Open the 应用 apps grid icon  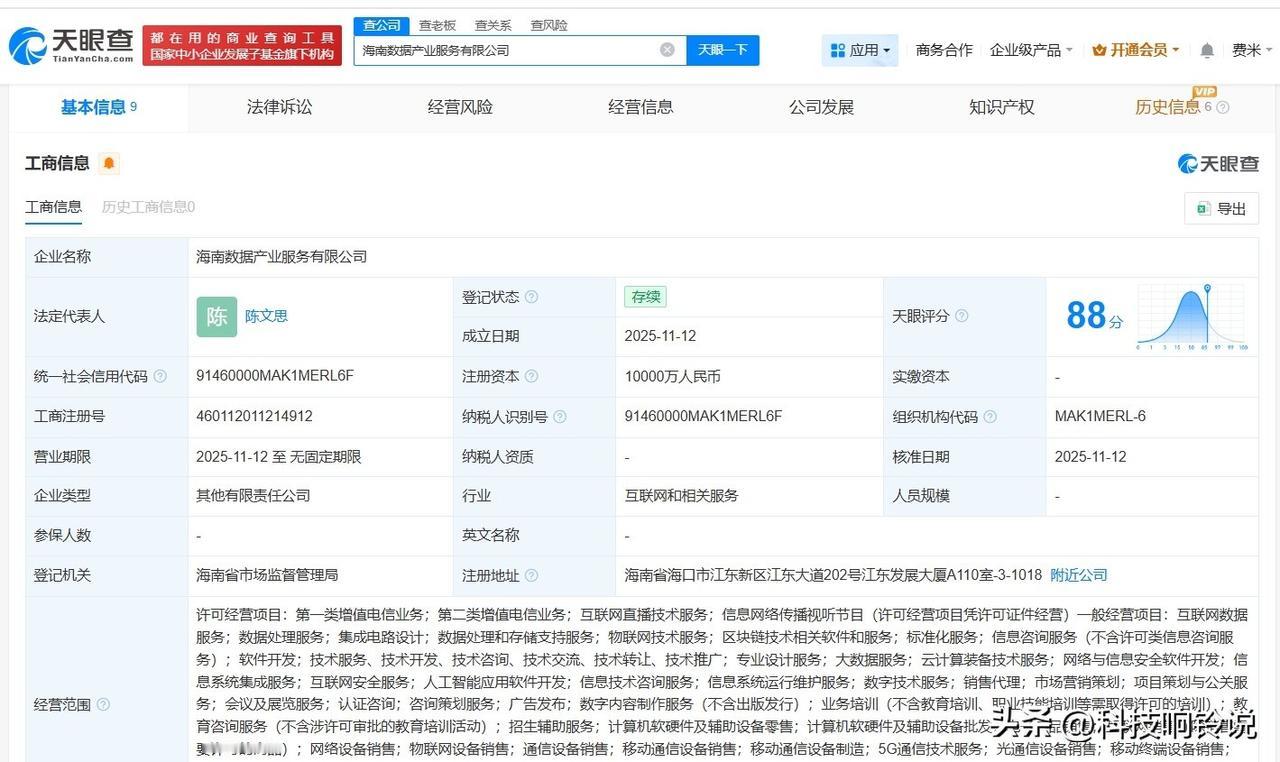click(836, 49)
